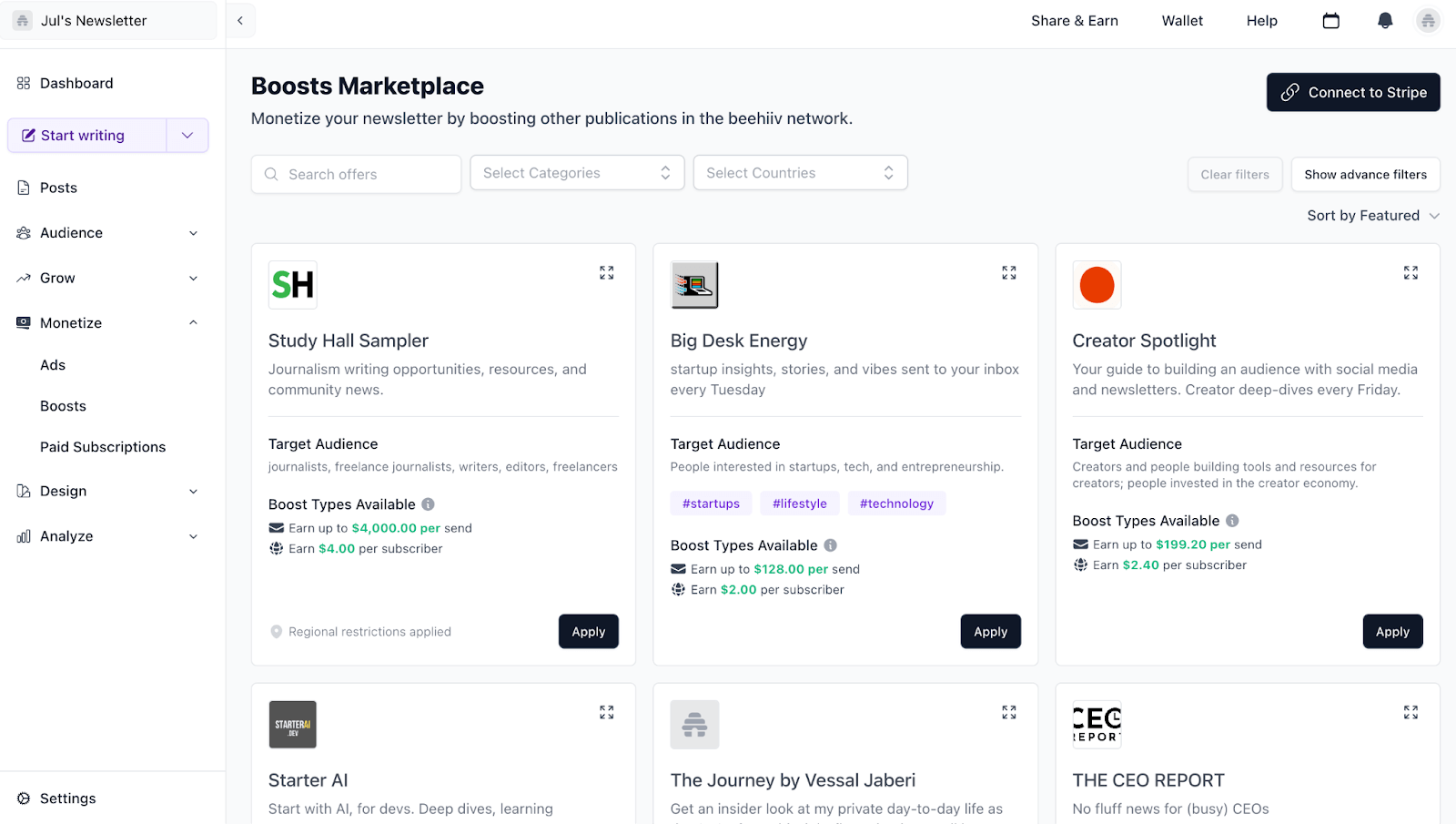Open Help in top bar
The width and height of the screenshot is (1456, 824).
(x=1261, y=20)
